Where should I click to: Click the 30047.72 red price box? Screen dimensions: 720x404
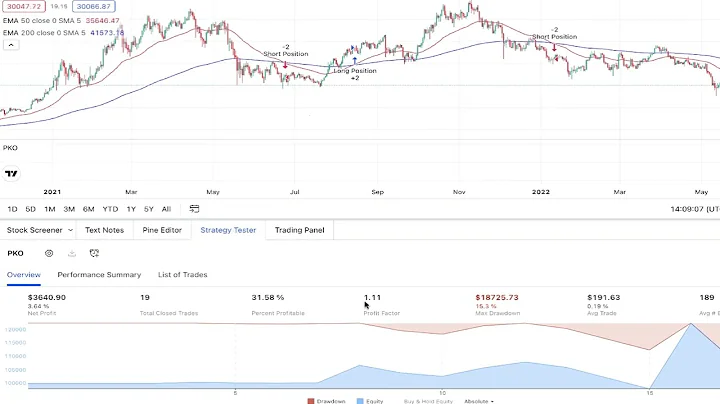point(24,6)
